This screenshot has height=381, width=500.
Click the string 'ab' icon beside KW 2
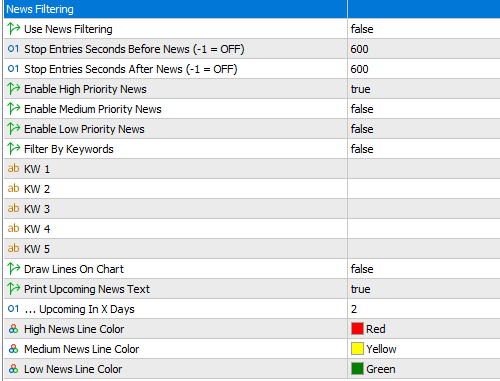13,188
